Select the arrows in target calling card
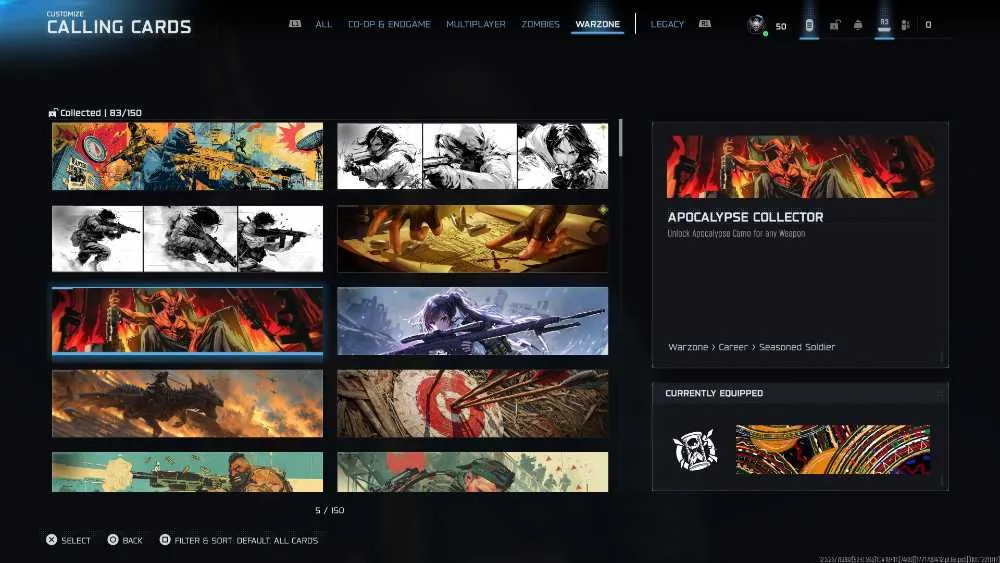 [x=473, y=404]
